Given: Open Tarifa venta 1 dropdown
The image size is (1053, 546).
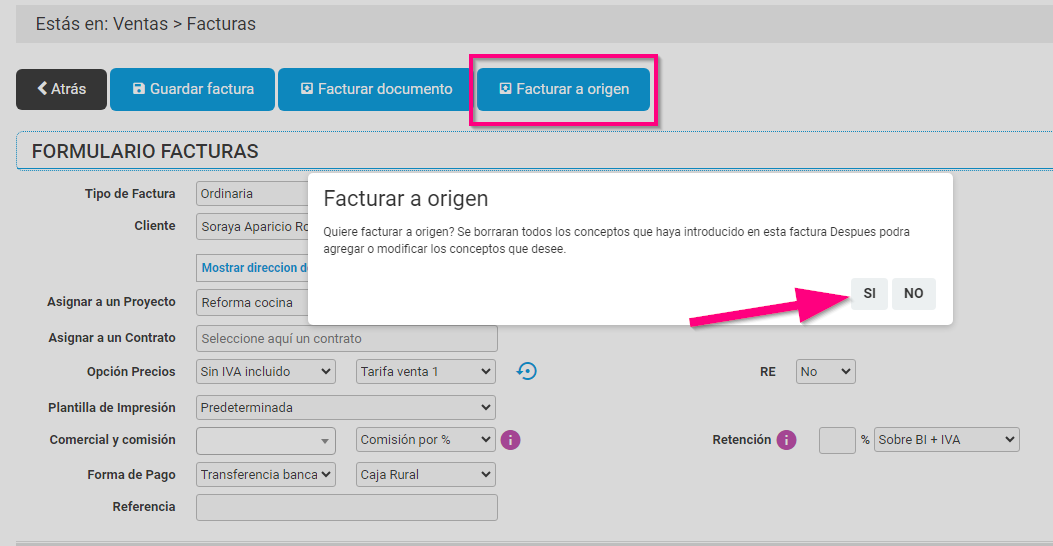Looking at the screenshot, I should tap(426, 371).
